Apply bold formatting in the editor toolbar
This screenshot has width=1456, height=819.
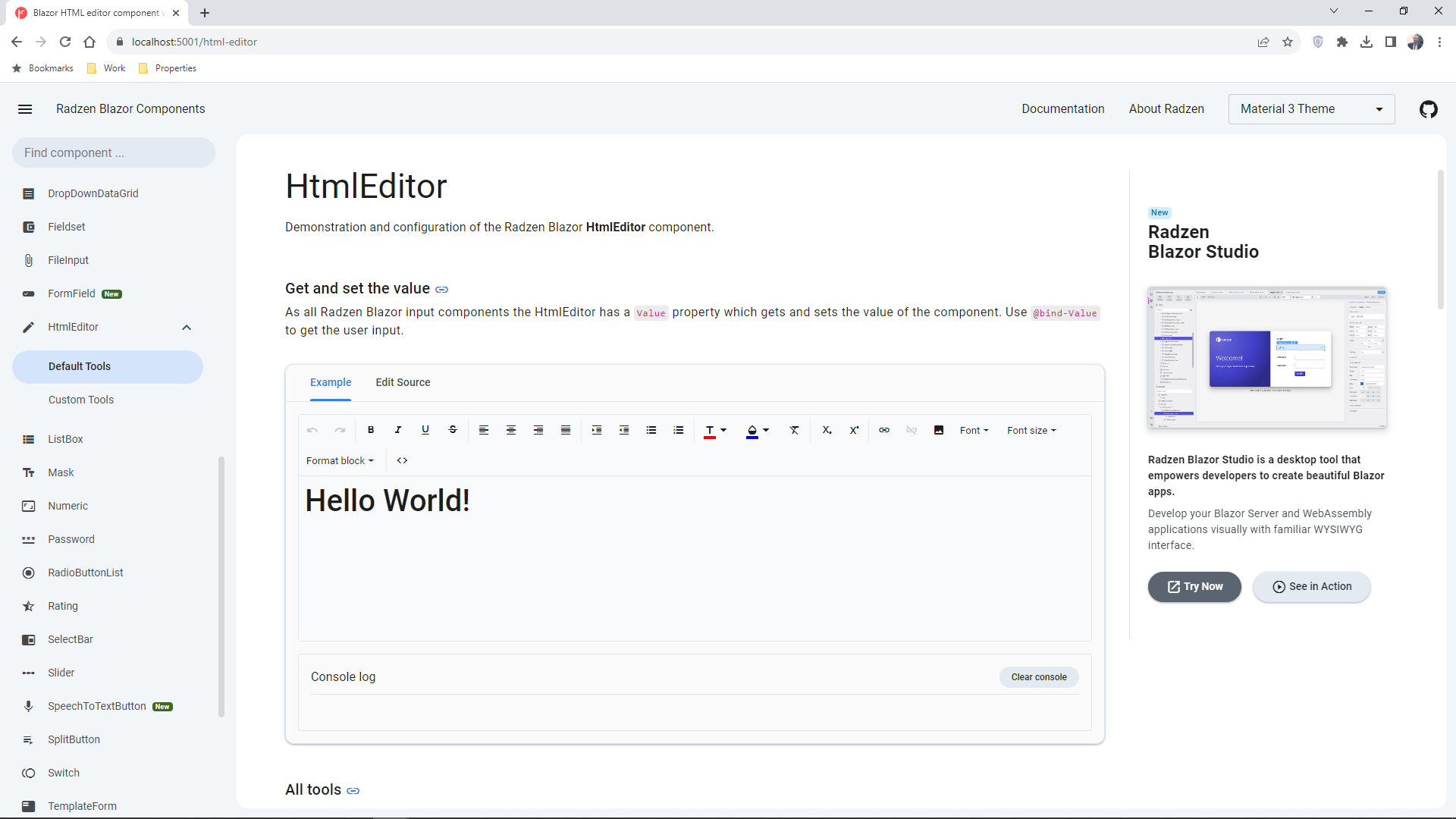pyautogui.click(x=370, y=430)
